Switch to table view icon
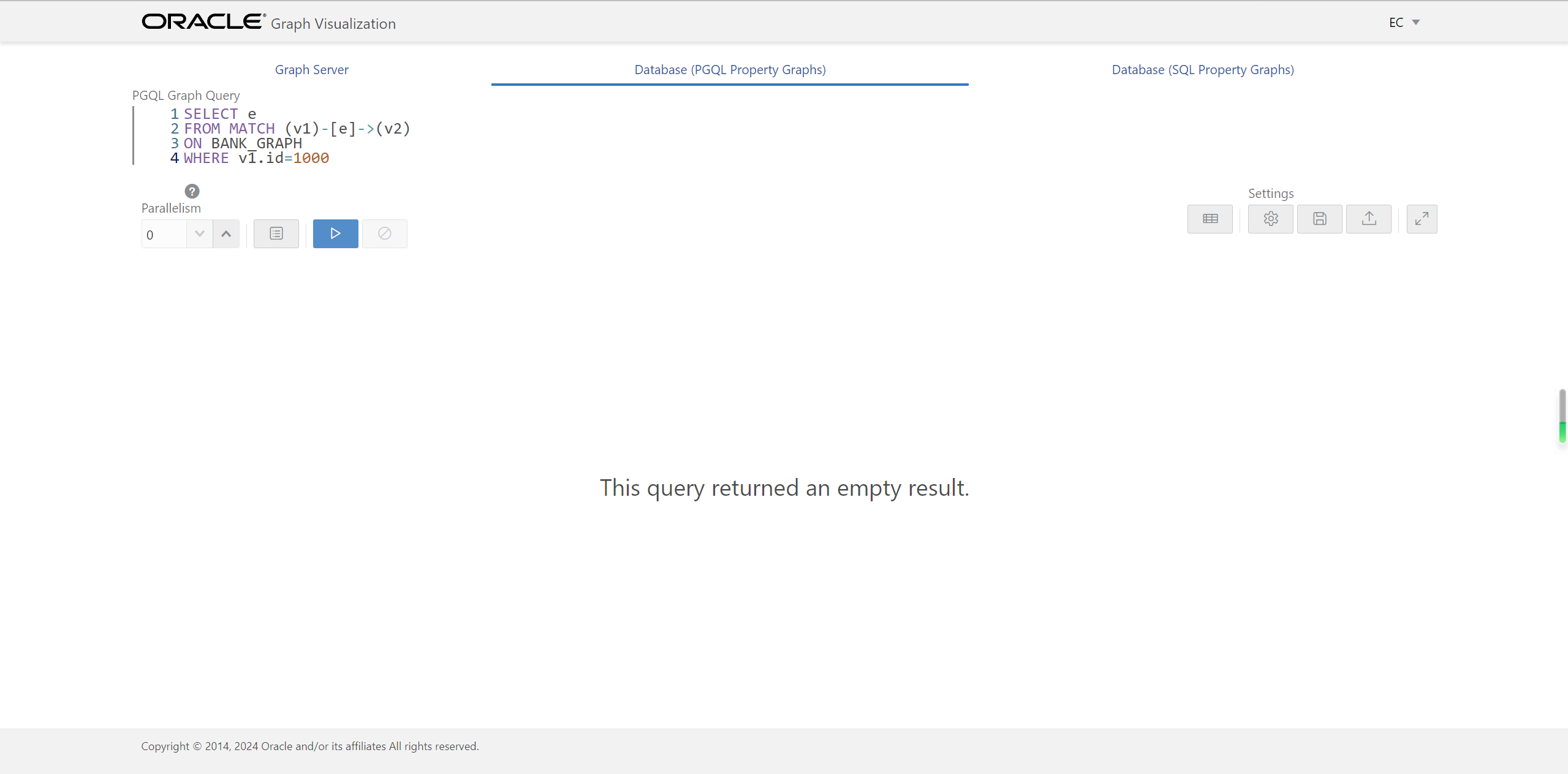 [x=1210, y=219]
